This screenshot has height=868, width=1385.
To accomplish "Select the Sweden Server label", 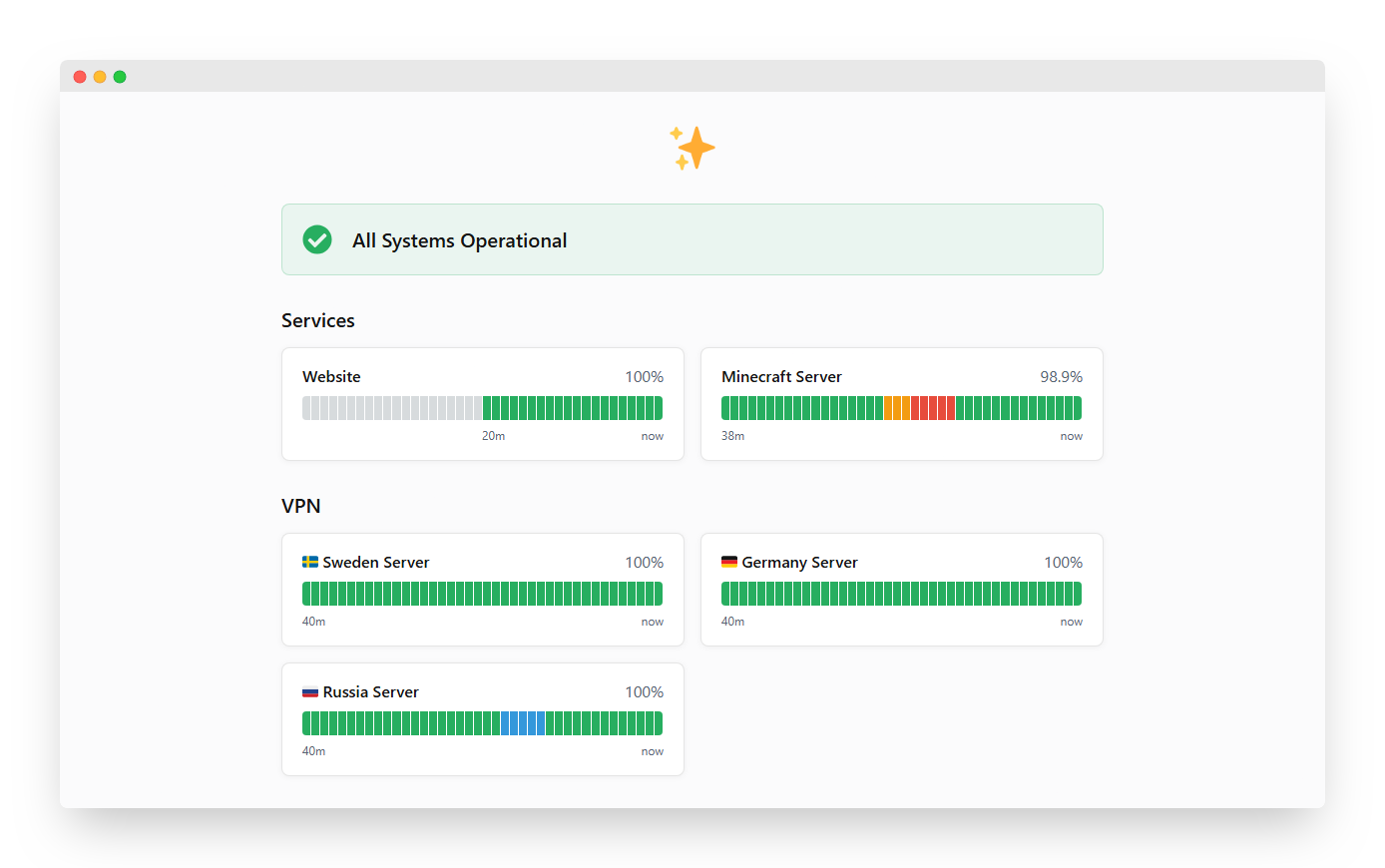I will point(375,562).
